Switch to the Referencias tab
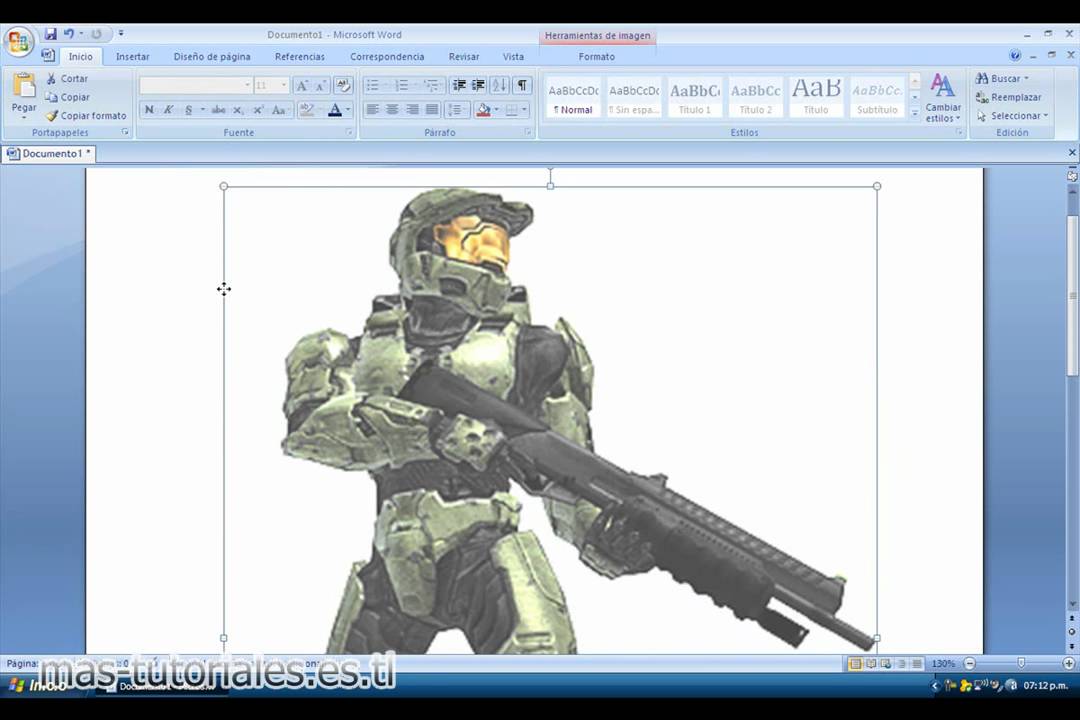The width and height of the screenshot is (1080, 720). coord(300,56)
